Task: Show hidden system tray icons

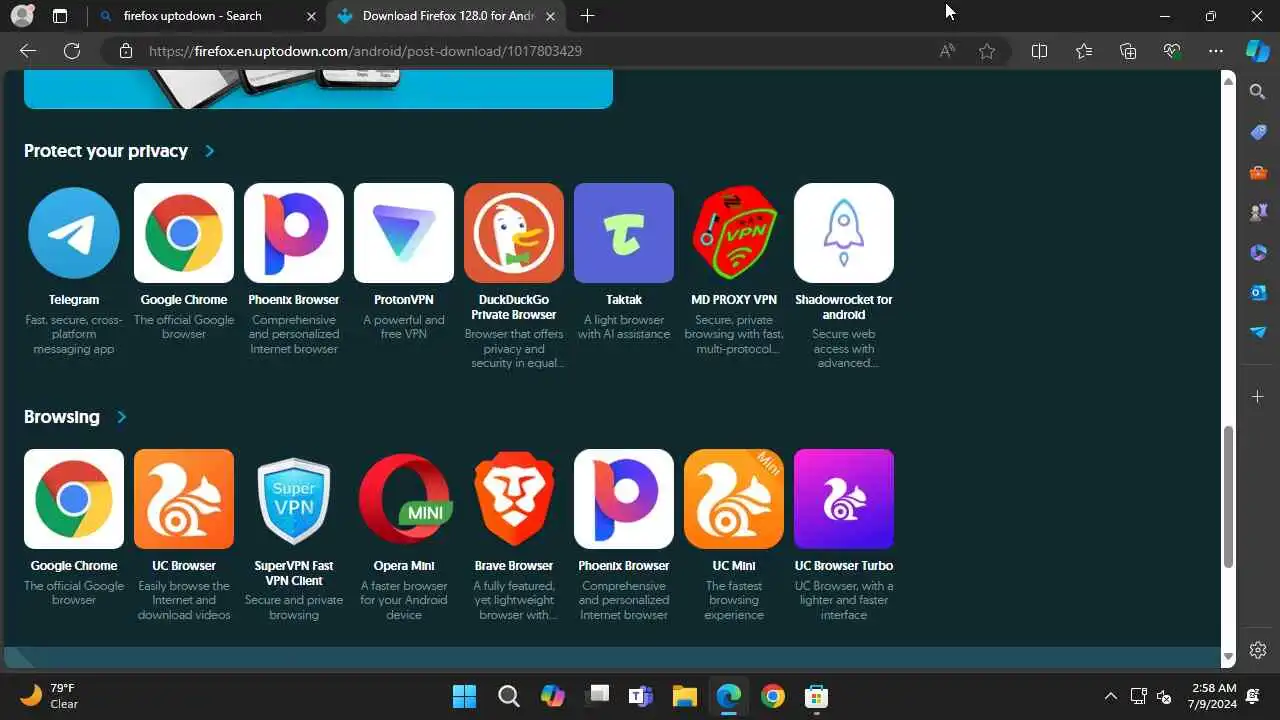Action: click(1110, 696)
